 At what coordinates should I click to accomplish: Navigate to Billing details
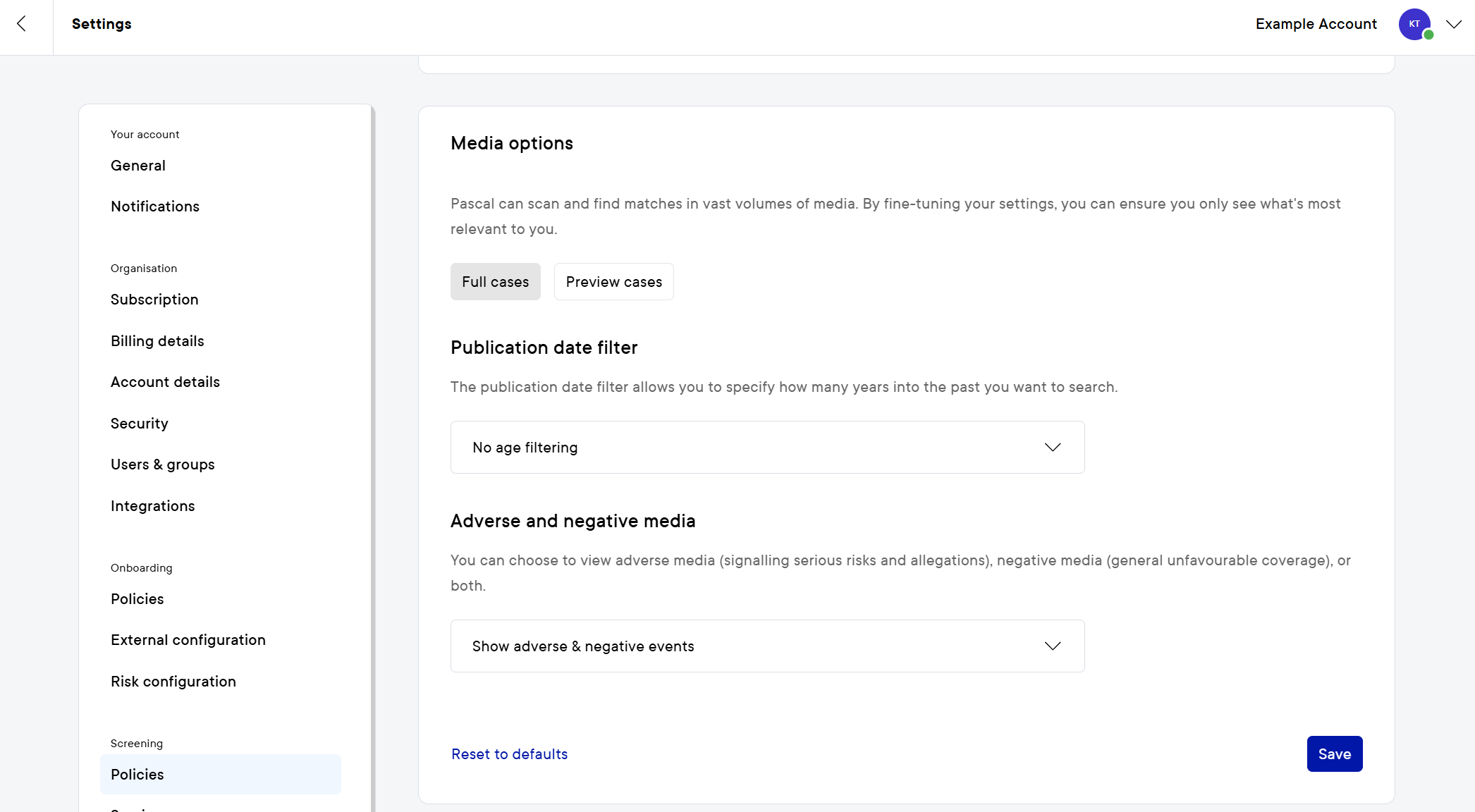coord(157,341)
